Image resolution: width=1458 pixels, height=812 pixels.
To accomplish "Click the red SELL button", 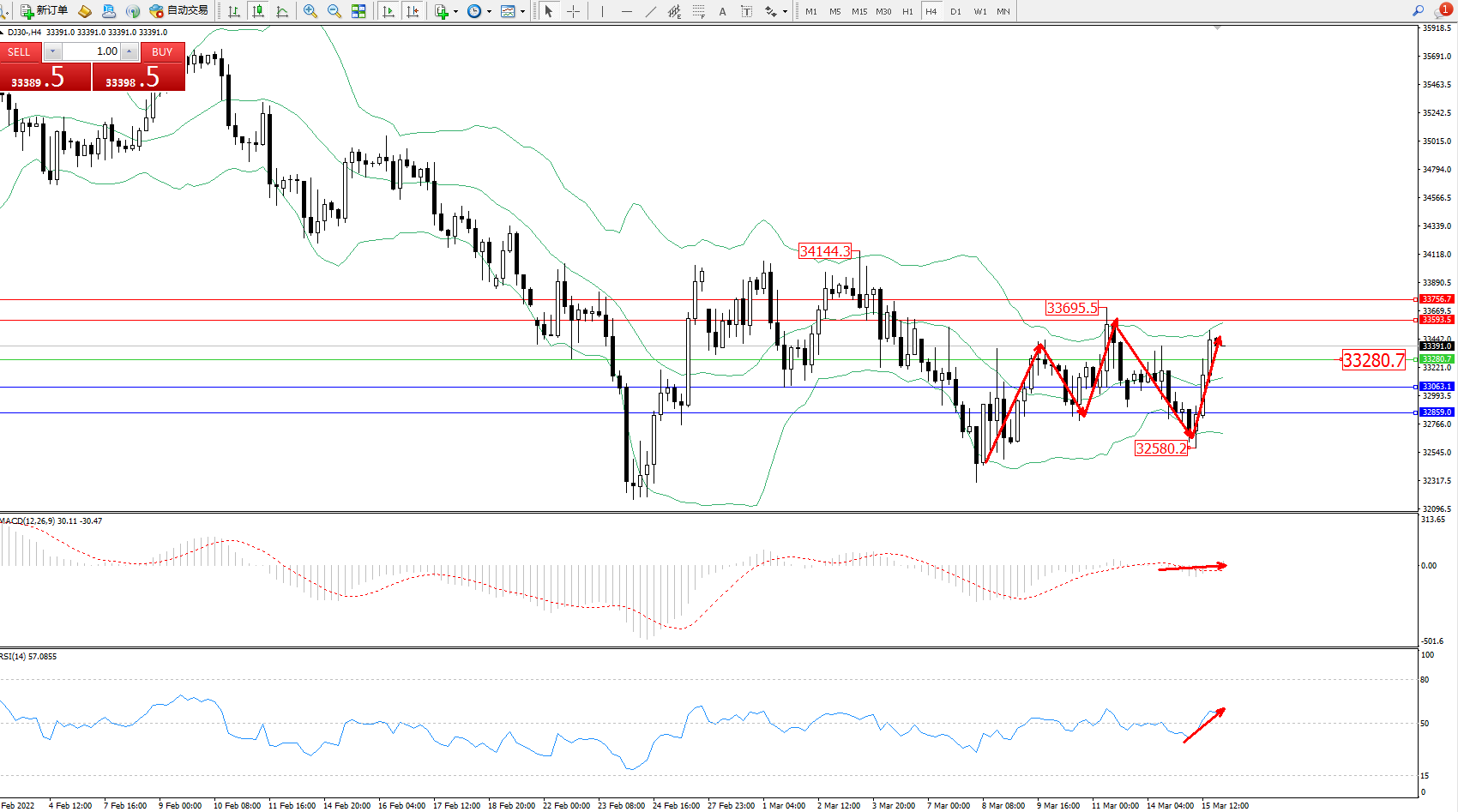I will click(20, 52).
